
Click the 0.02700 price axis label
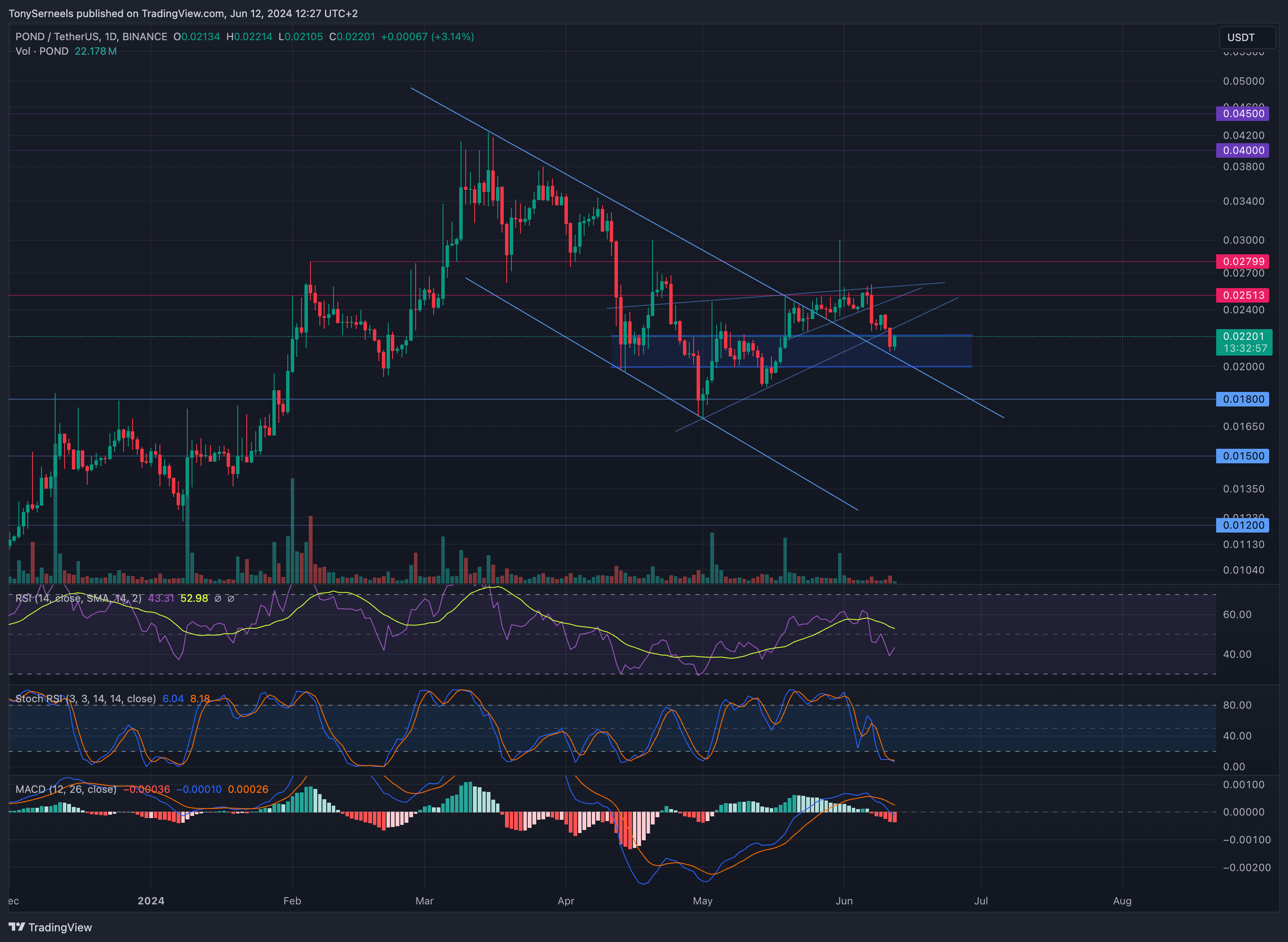tap(1244, 274)
